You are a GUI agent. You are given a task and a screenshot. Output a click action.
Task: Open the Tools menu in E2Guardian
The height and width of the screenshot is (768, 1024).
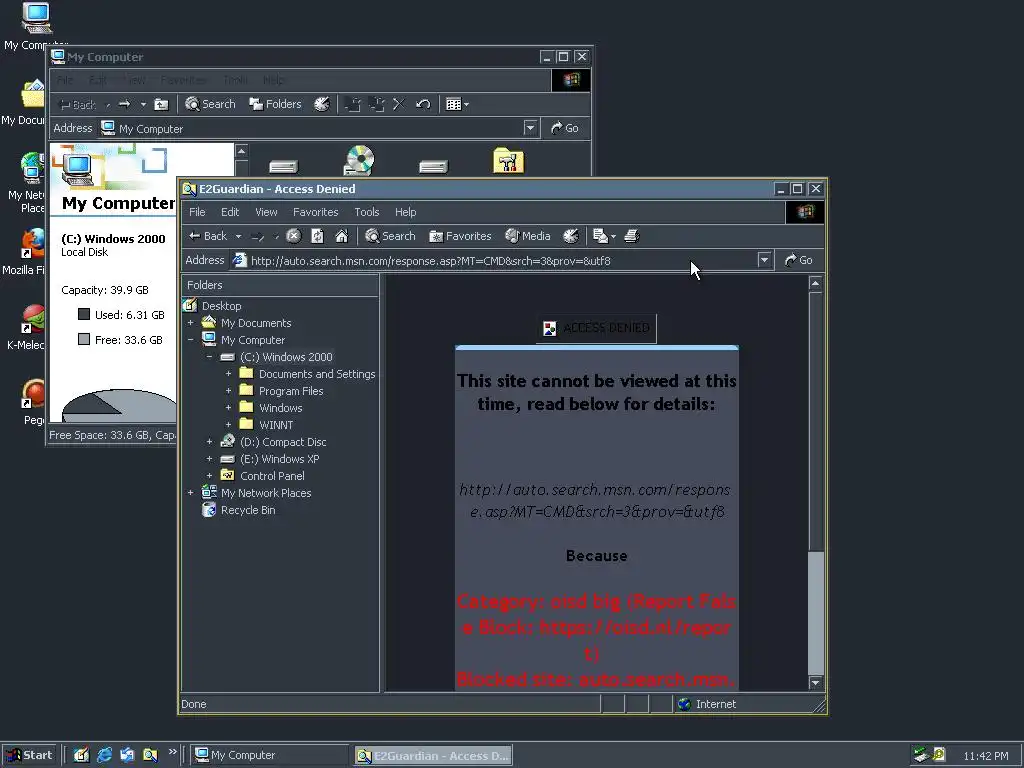coord(366,212)
